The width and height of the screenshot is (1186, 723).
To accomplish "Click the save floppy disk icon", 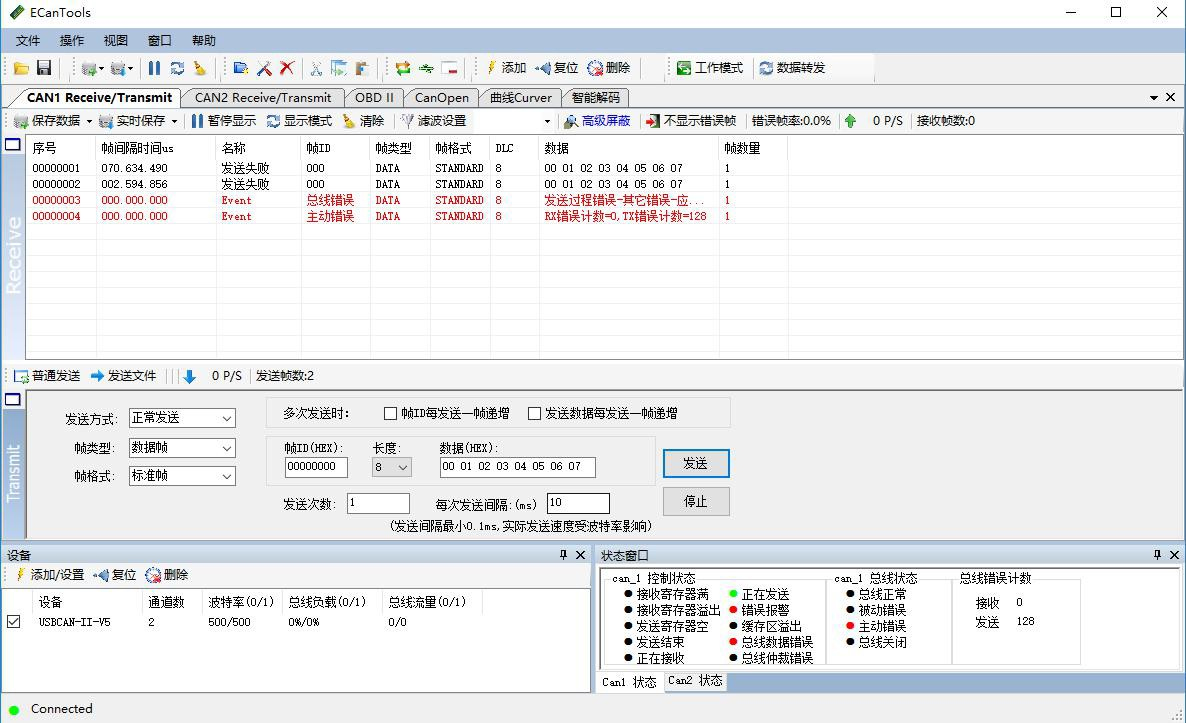I will (44, 68).
